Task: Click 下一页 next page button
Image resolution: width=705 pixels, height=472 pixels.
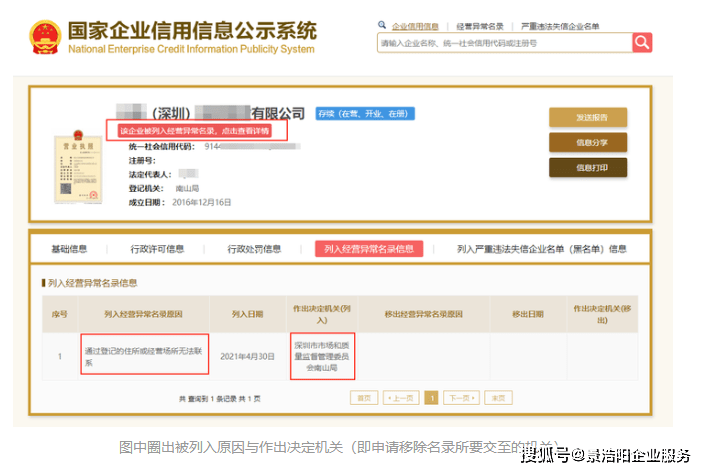Action: 458,398
